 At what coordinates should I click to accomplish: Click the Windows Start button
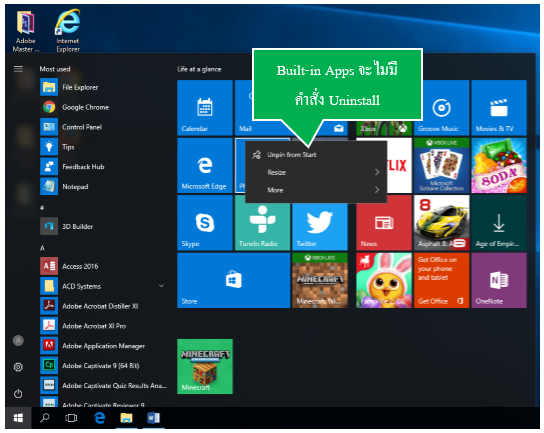click(x=18, y=418)
